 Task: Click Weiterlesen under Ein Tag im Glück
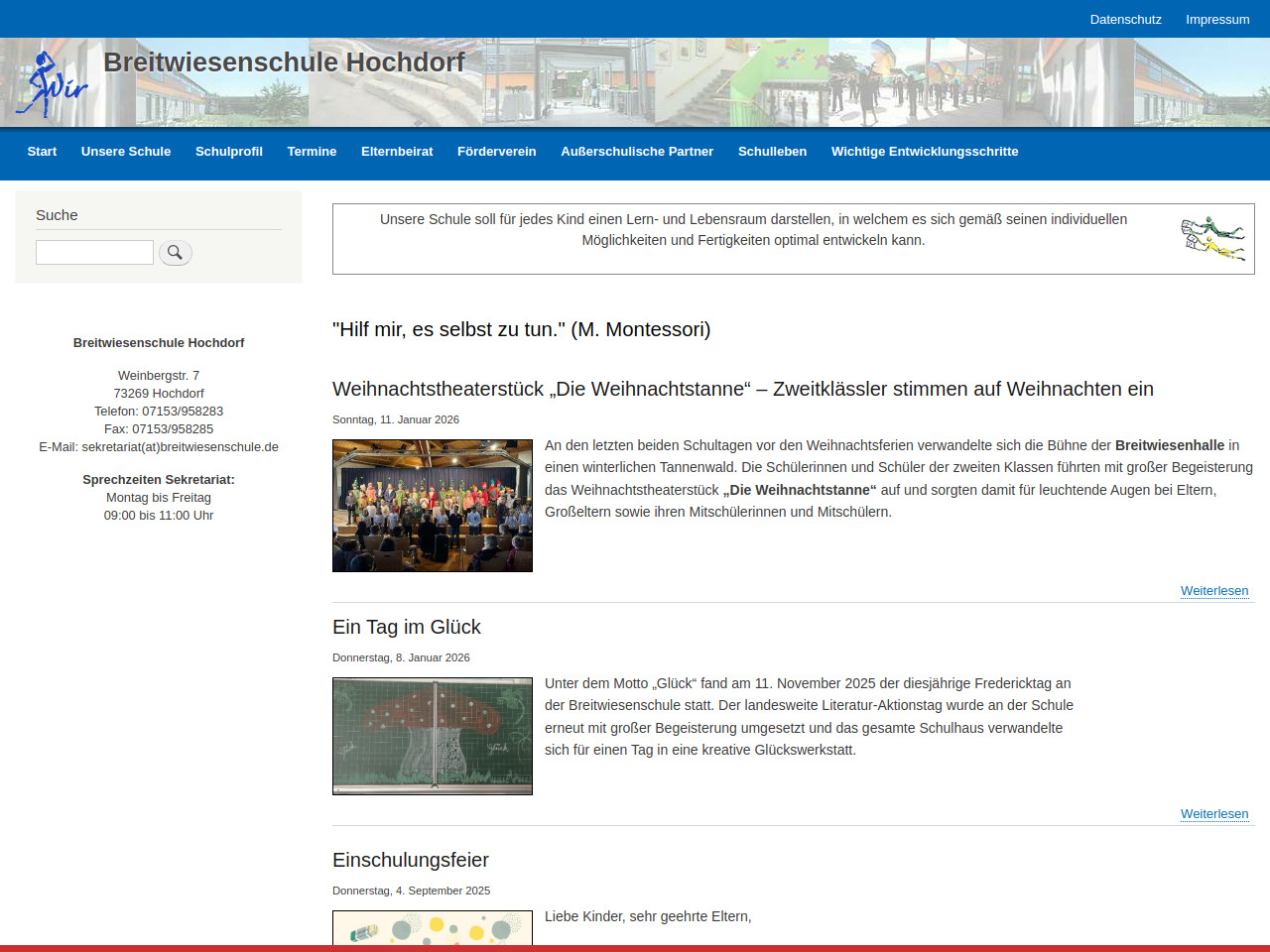1214,814
